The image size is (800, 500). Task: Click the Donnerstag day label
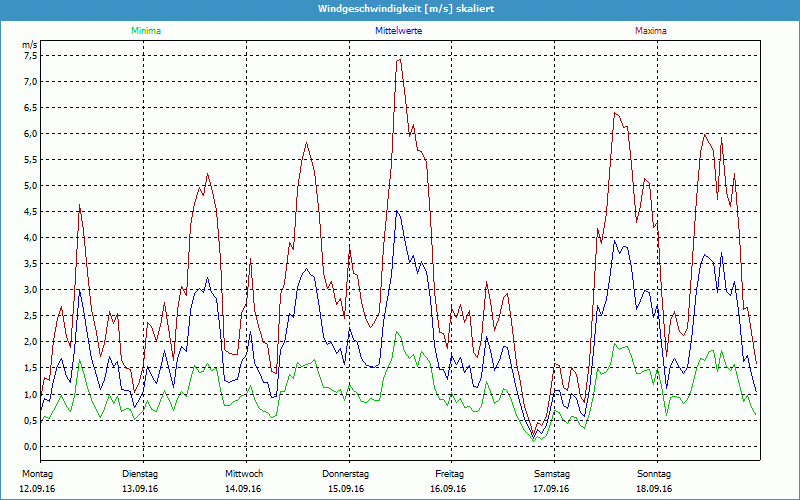point(345,474)
